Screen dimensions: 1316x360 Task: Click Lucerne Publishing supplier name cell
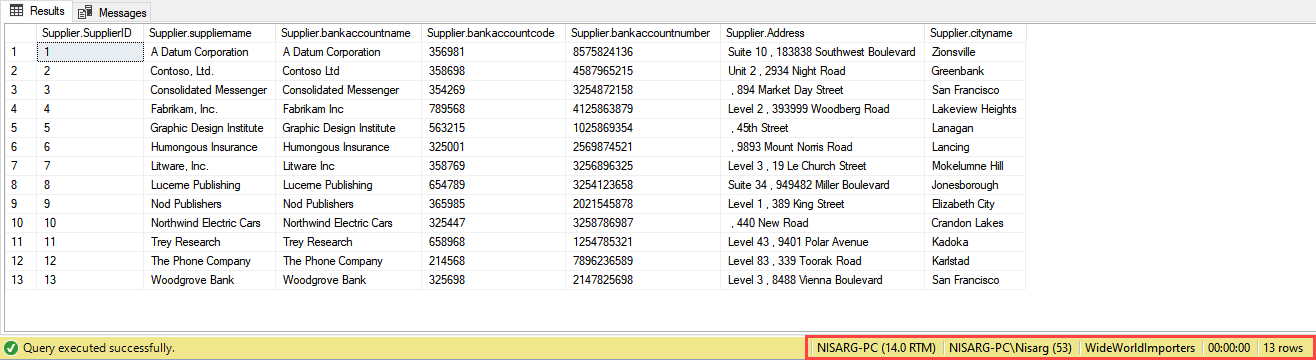click(x=209, y=185)
